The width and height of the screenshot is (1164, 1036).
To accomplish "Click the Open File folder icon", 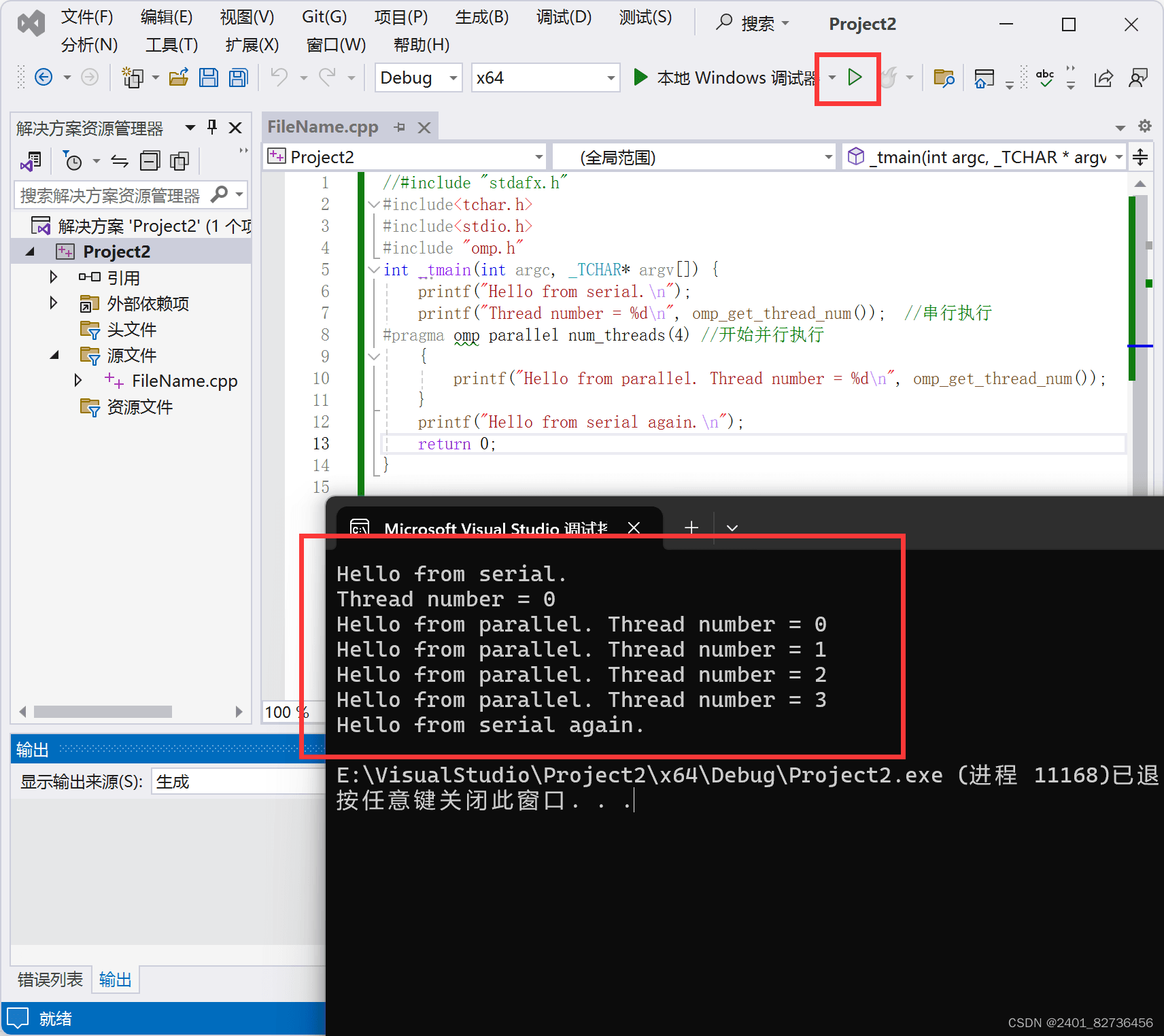I will (179, 77).
